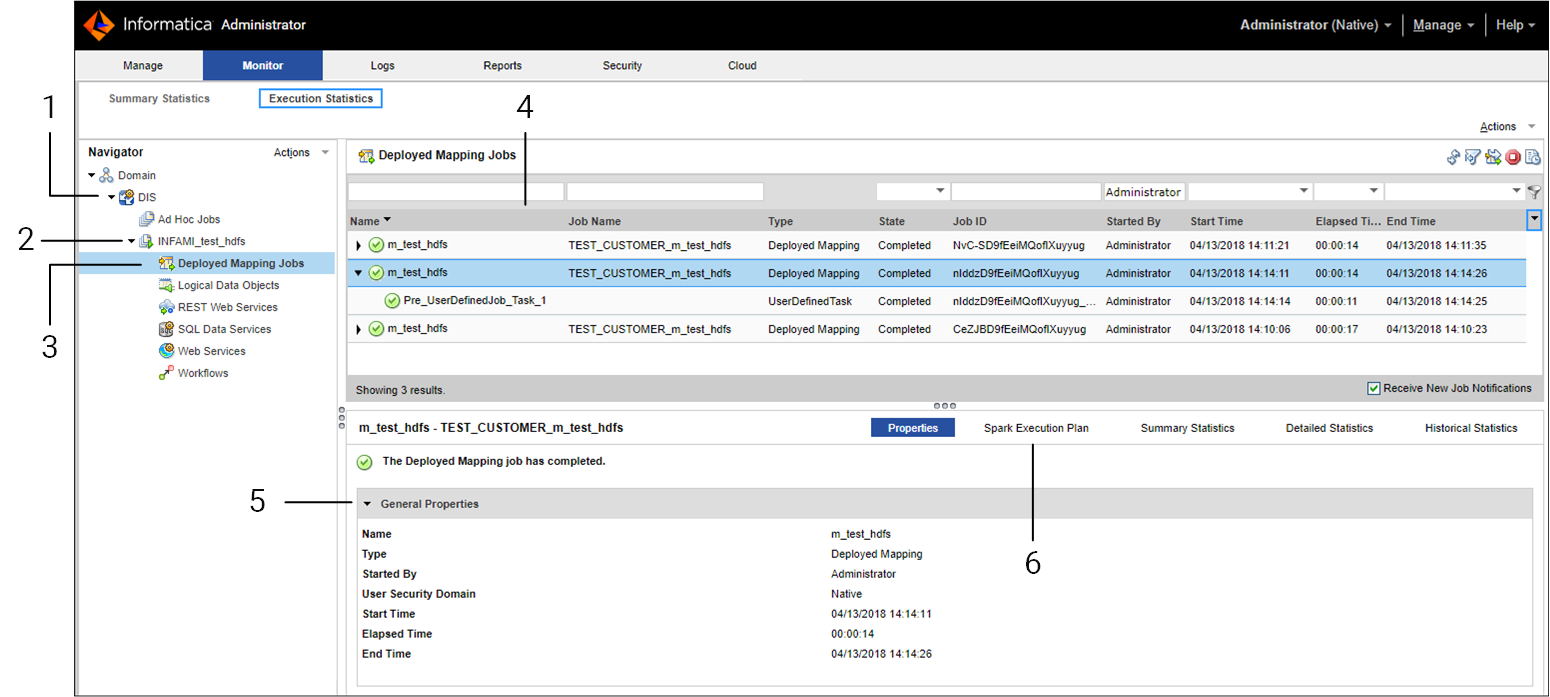Click the Job Name filter input field
The width and height of the screenshot is (1550, 697).
pyautogui.click(x=665, y=191)
